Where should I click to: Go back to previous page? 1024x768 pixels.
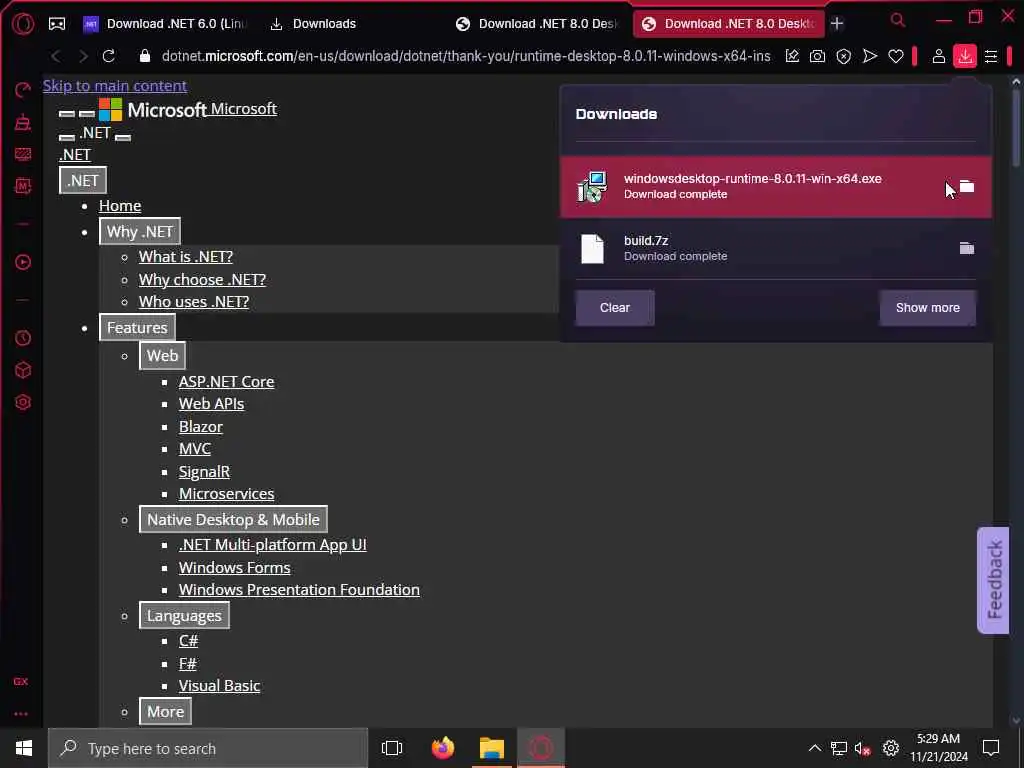coord(56,56)
